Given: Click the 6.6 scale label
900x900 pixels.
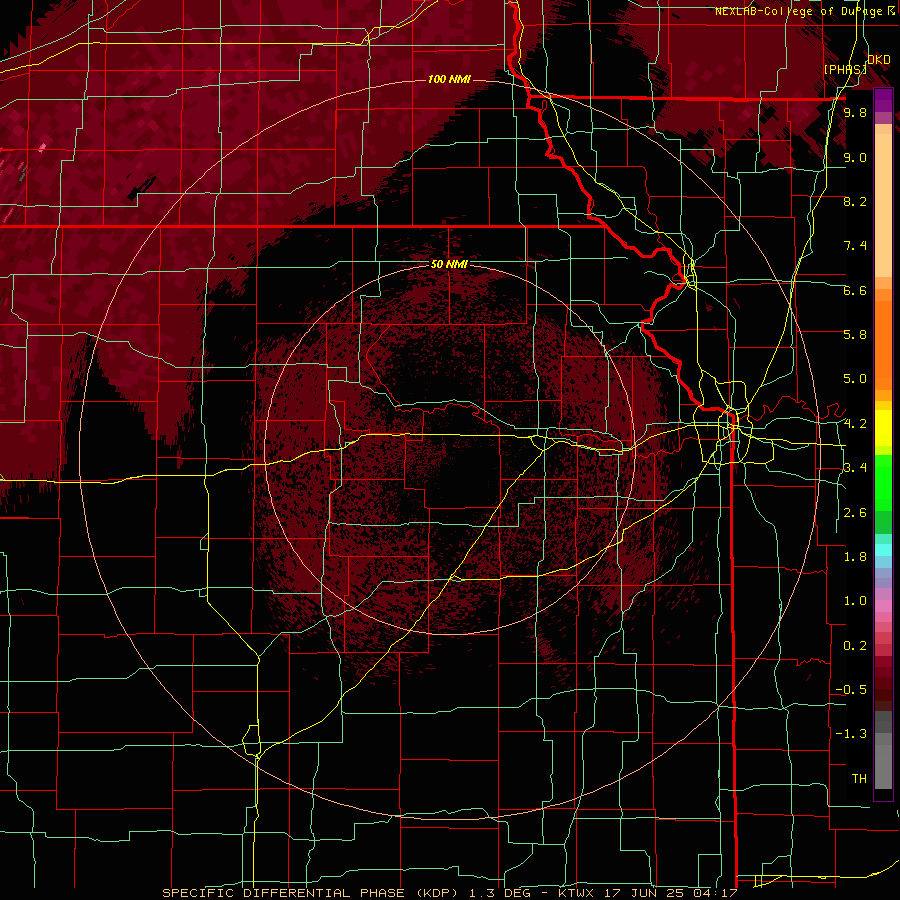Looking at the screenshot, I should pyautogui.click(x=855, y=290).
